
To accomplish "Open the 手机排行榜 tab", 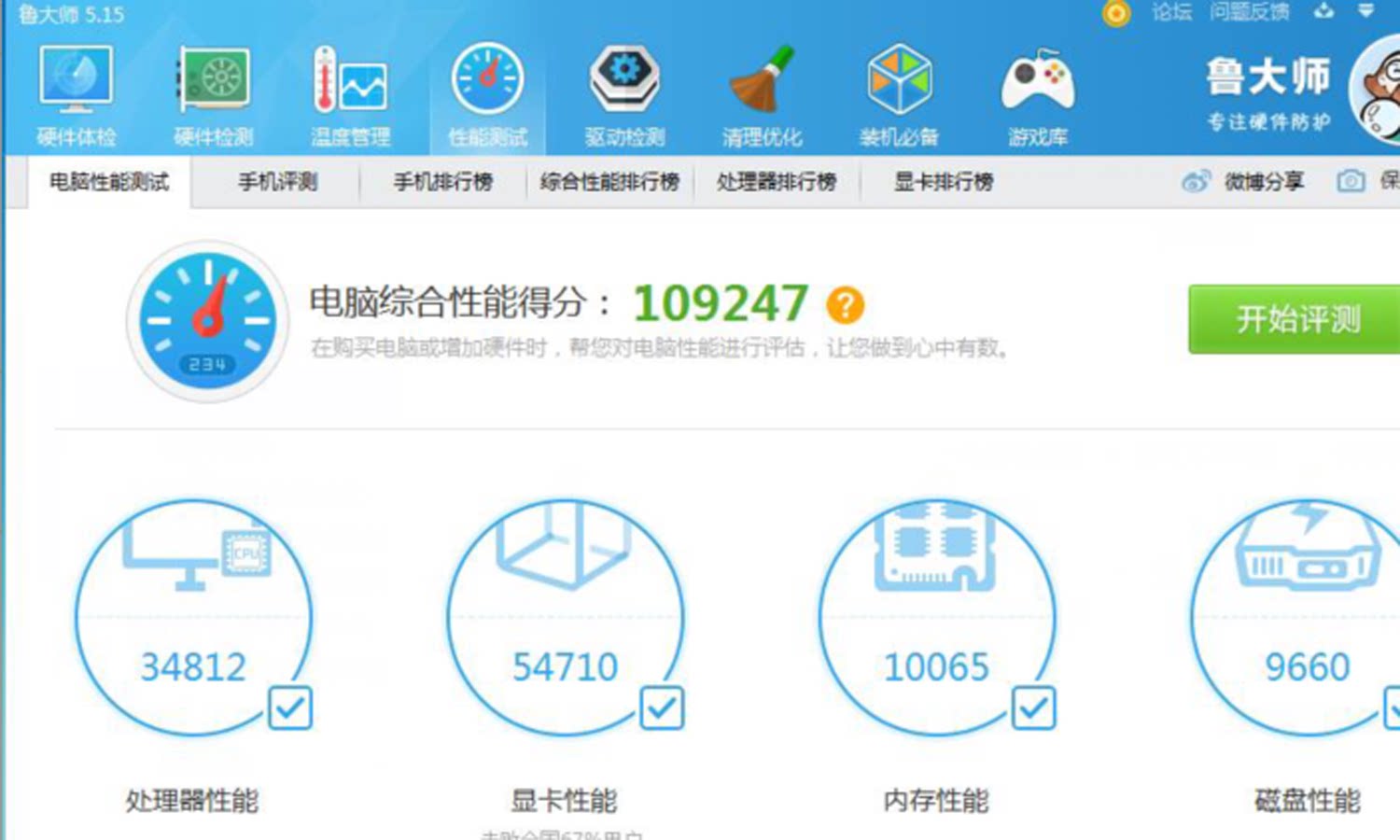I will click(x=442, y=182).
